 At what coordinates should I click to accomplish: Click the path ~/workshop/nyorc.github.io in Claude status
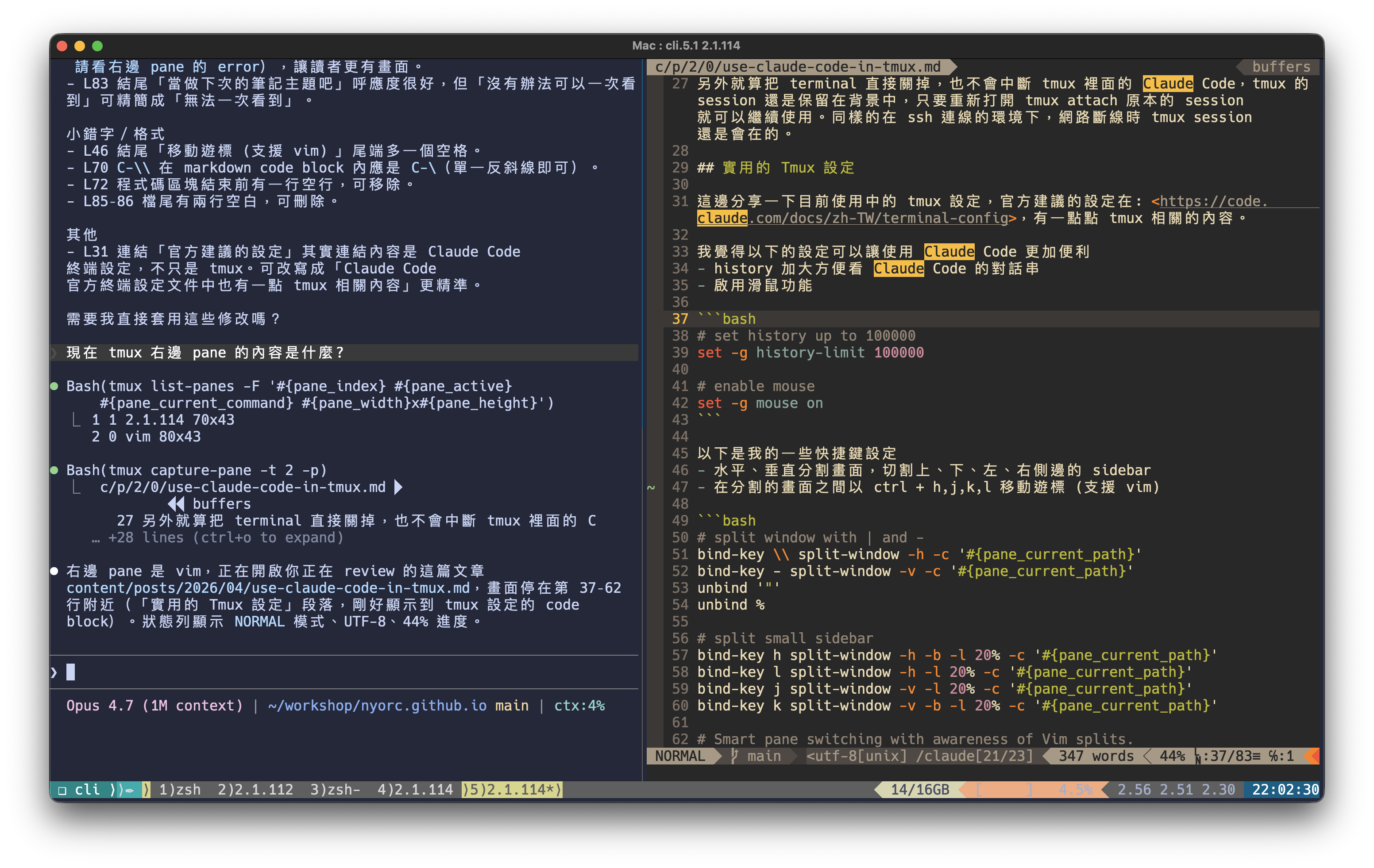(x=377, y=706)
